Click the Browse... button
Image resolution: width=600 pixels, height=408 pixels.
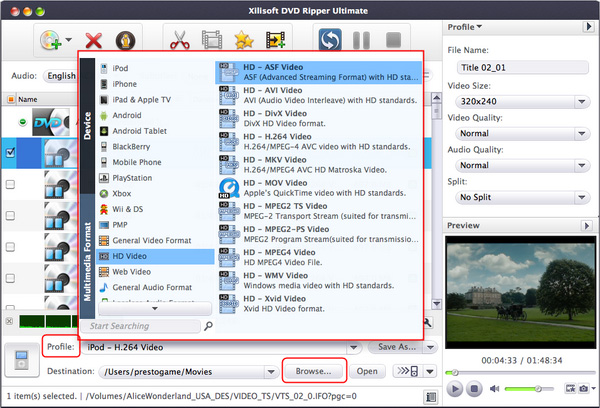pyautogui.click(x=314, y=371)
